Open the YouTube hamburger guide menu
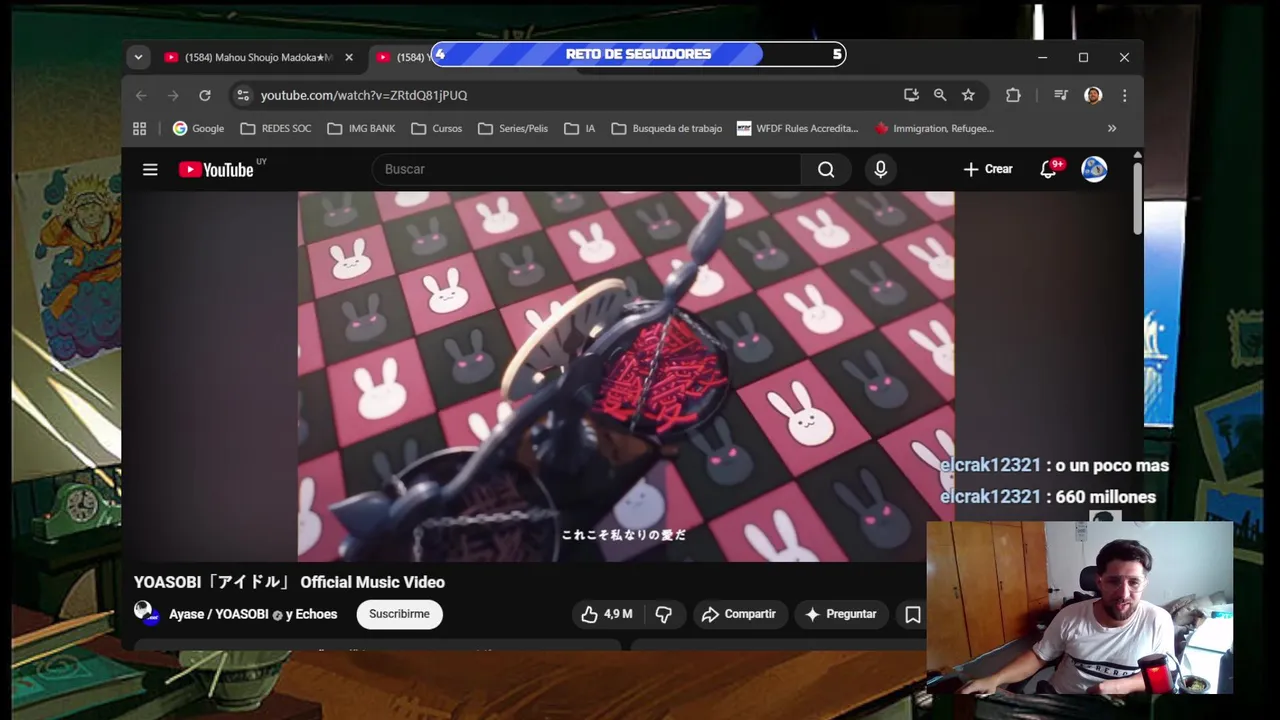 pos(150,170)
